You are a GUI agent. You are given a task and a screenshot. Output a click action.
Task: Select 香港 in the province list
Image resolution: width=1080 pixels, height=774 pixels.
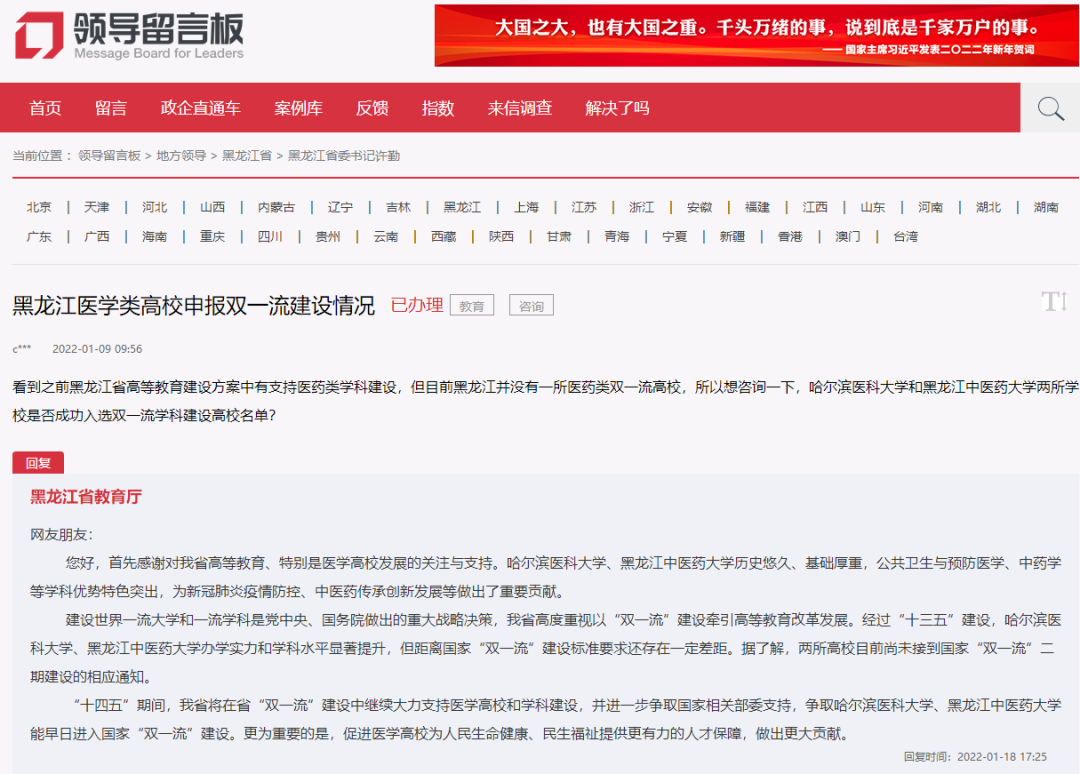point(790,237)
